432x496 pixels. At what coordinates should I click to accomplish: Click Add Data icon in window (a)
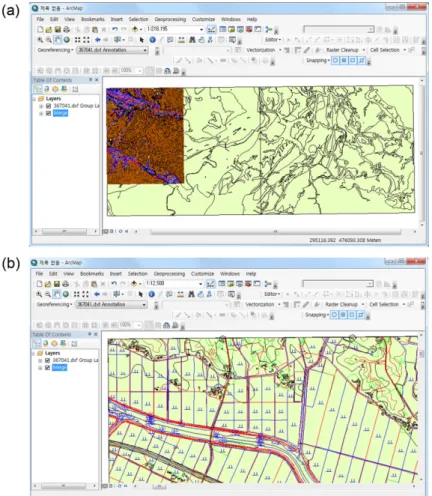point(135,29)
